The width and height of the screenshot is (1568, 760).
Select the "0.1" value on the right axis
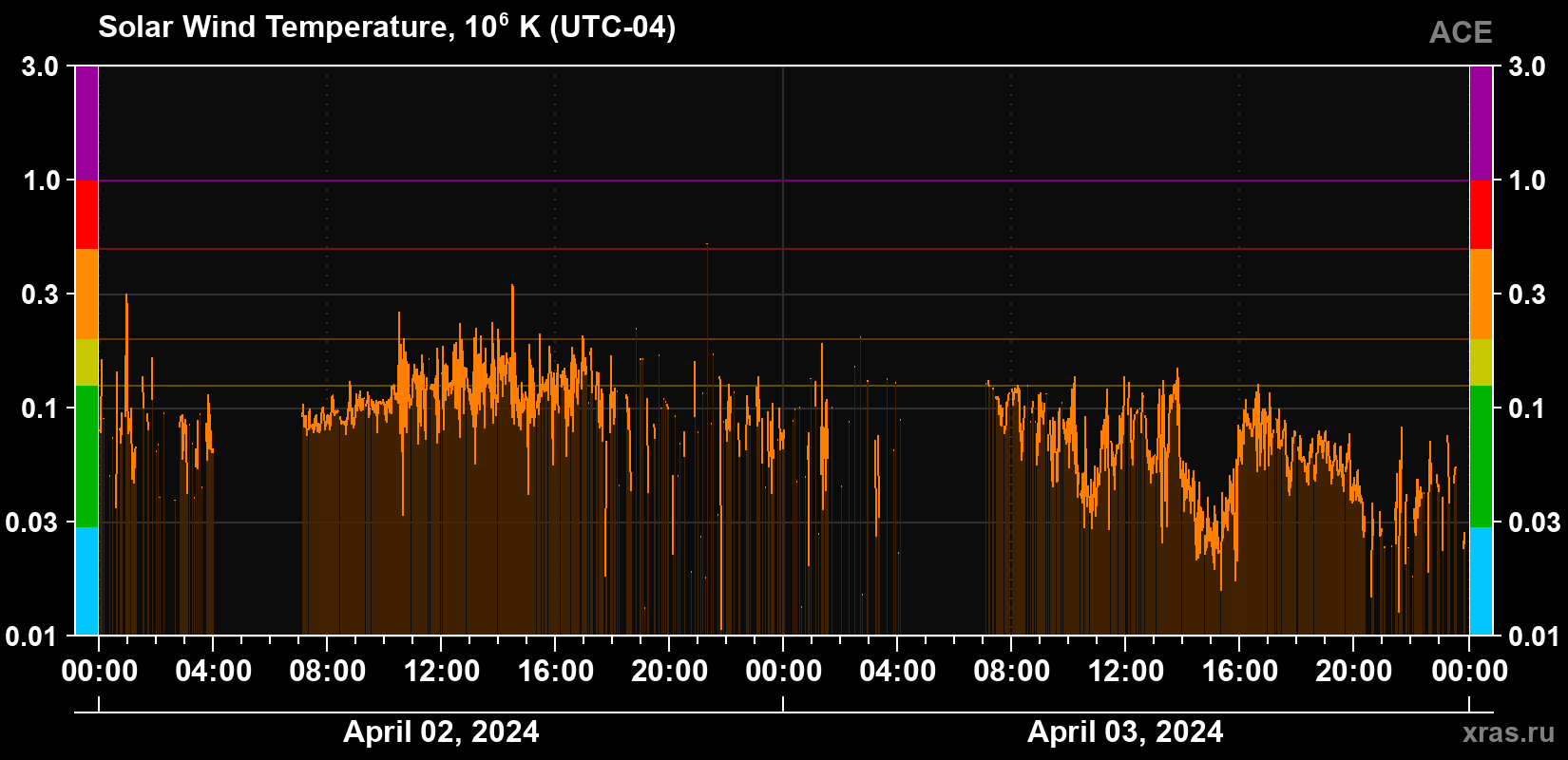click(1527, 408)
